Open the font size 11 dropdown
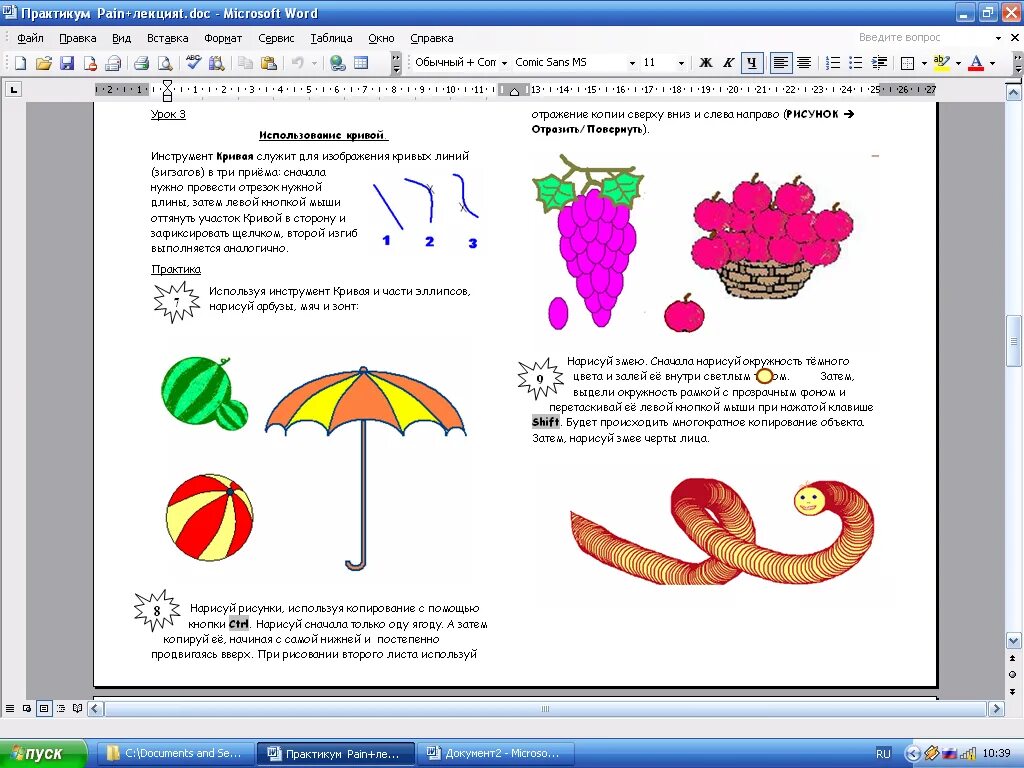The width and height of the screenshot is (1024, 768). 681,63
